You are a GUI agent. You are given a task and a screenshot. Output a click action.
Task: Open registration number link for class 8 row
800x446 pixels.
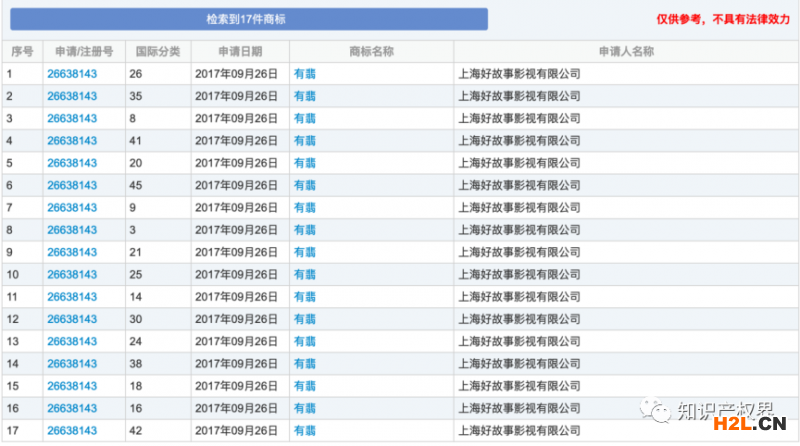(x=72, y=118)
